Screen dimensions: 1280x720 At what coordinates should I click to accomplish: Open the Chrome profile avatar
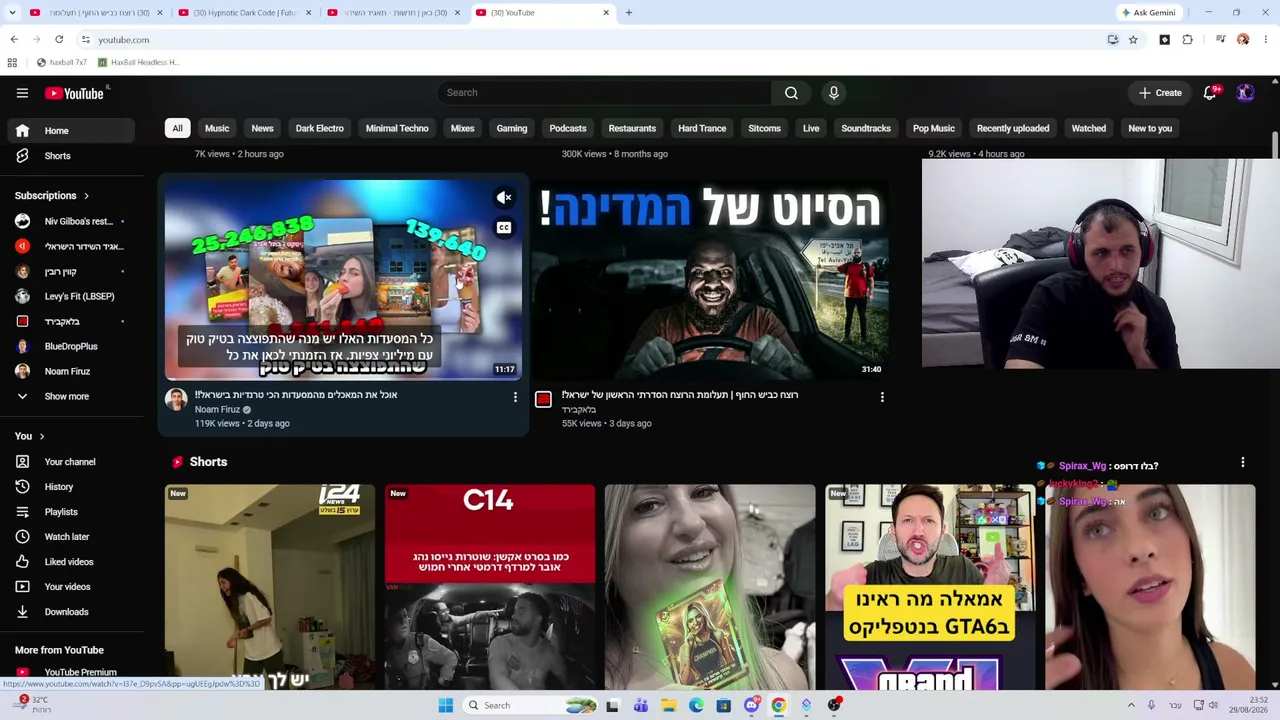1243,40
